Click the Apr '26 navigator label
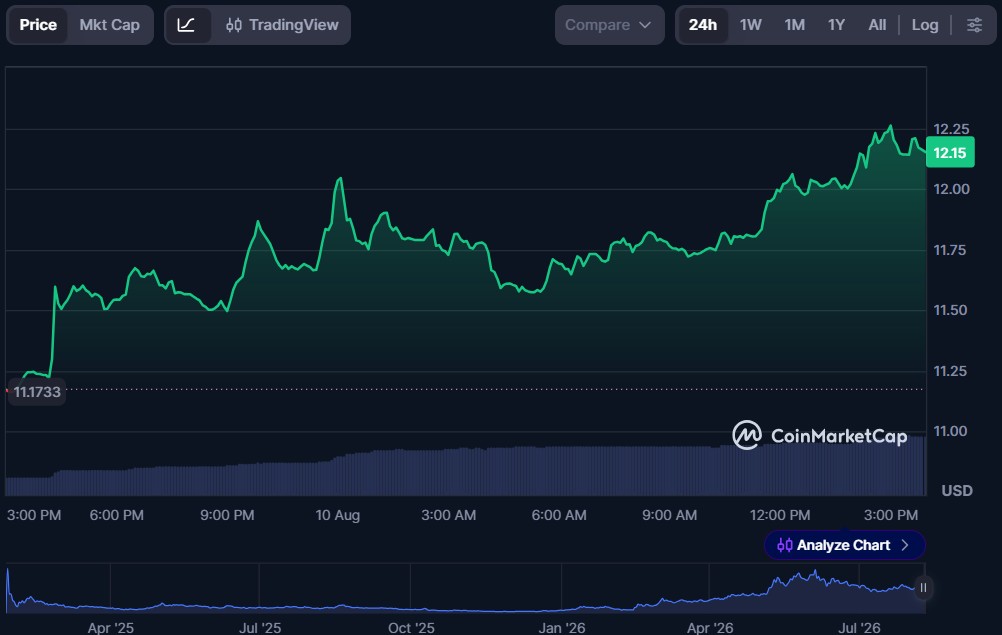 pos(709,628)
